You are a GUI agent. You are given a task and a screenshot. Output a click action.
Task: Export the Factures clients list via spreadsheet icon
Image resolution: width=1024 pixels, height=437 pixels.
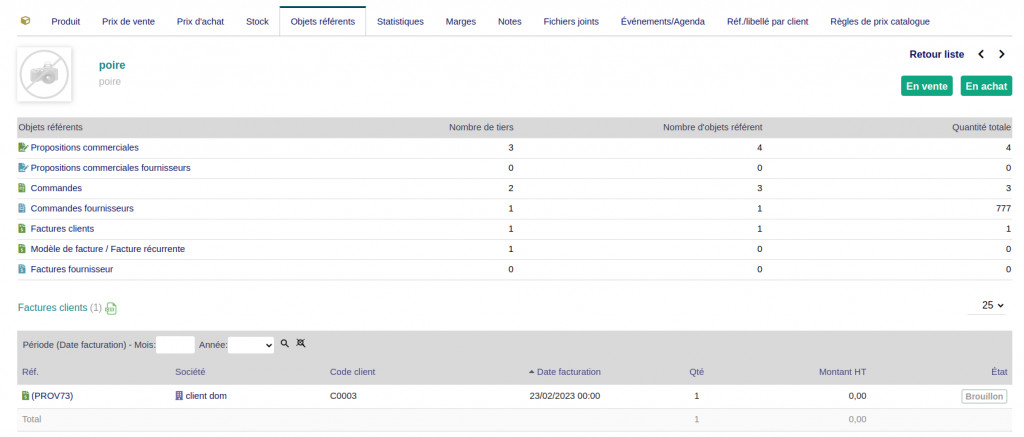click(x=112, y=308)
